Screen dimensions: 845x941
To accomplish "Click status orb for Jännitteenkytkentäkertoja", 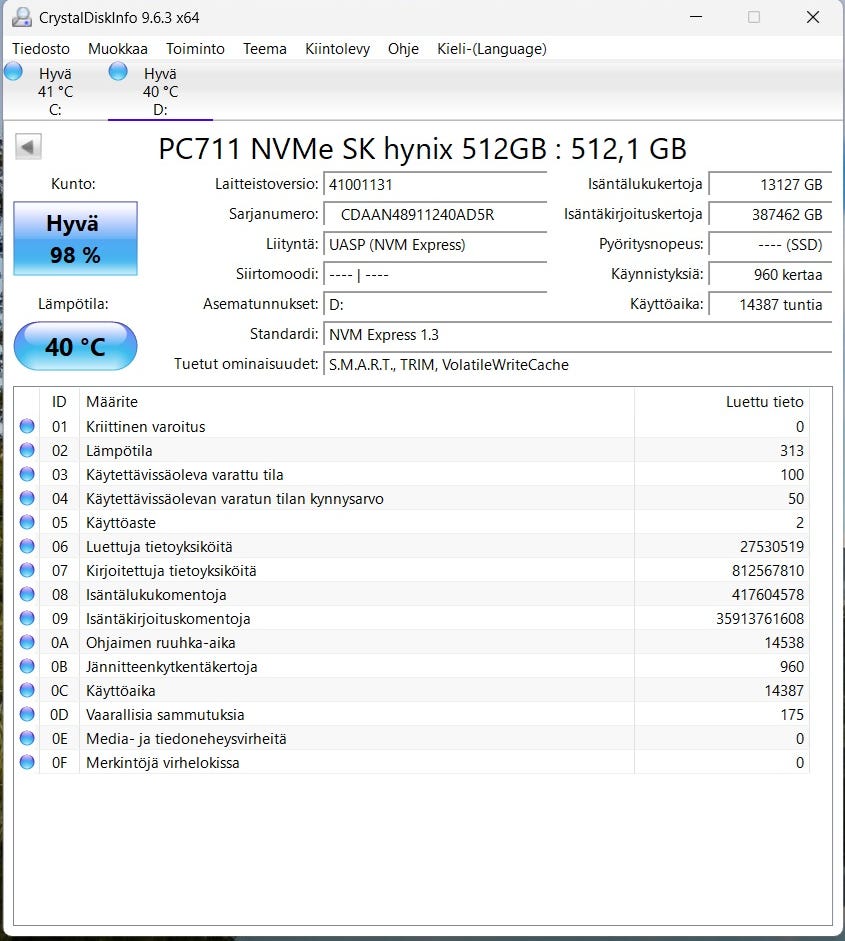I will 27,666.
